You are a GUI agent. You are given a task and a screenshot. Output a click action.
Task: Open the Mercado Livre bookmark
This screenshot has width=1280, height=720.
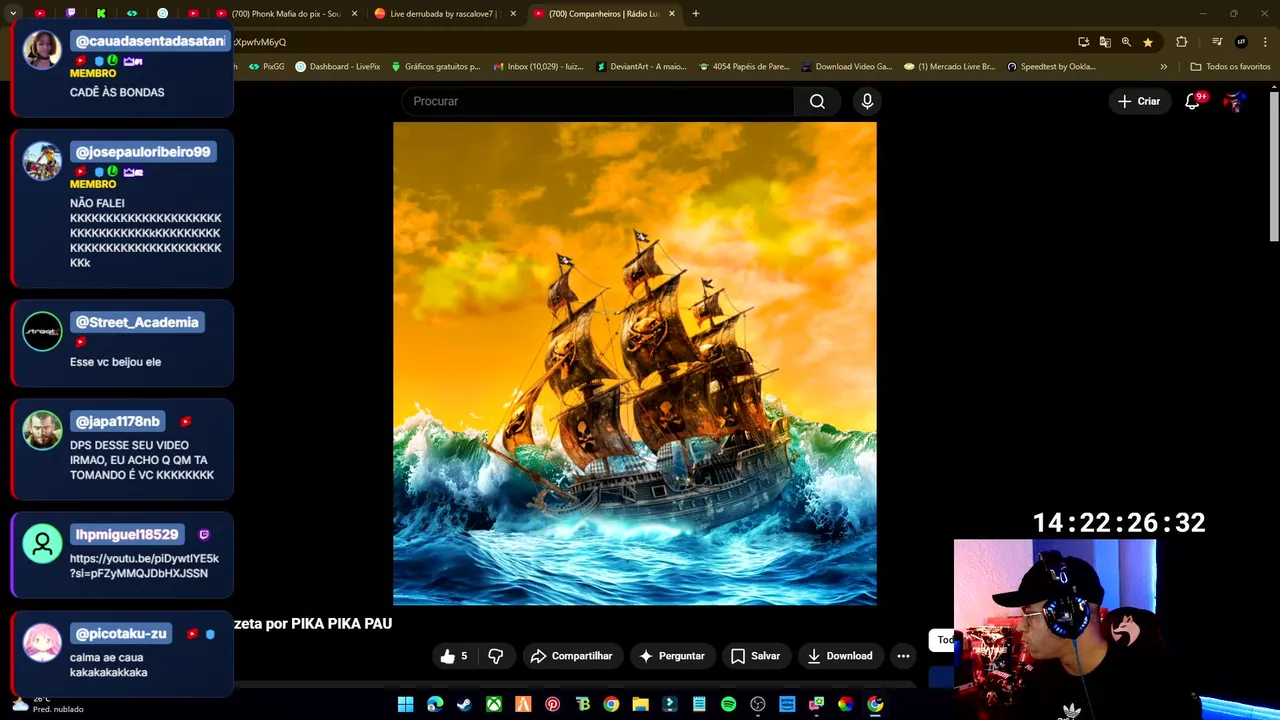949,67
